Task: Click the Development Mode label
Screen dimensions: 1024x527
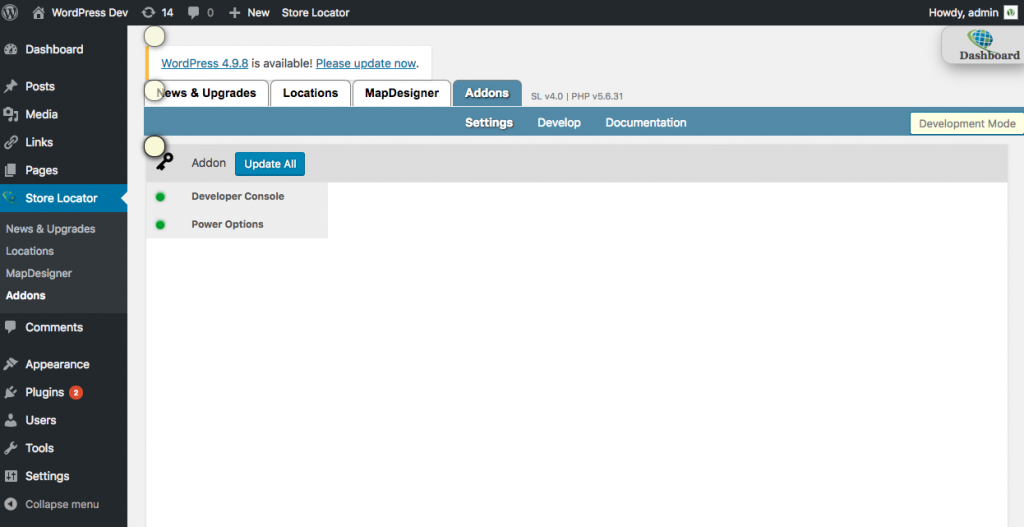Action: tap(966, 124)
